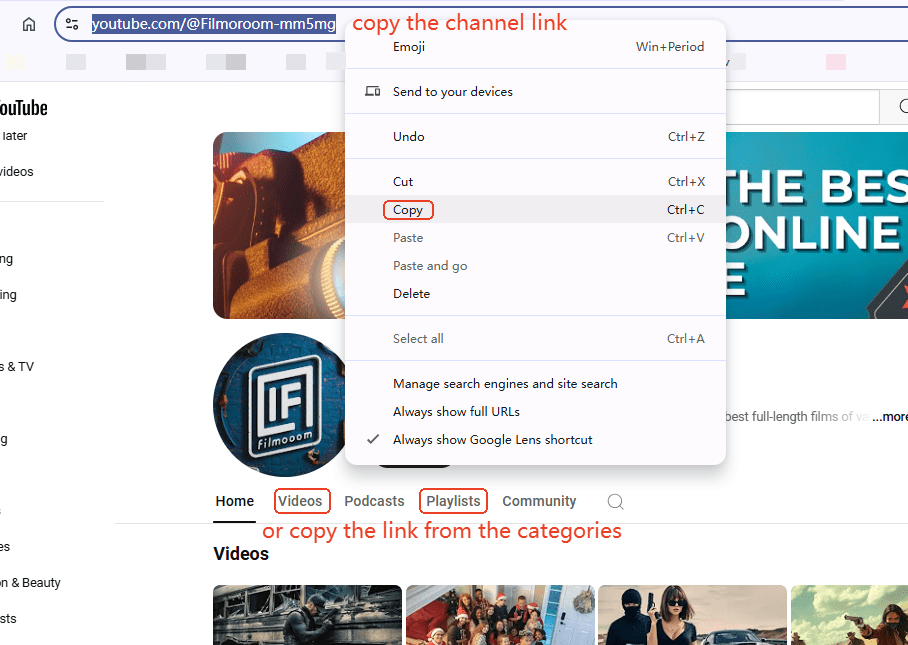908x645 pixels.
Task: Switch to the Playlists tab
Action: 453,501
